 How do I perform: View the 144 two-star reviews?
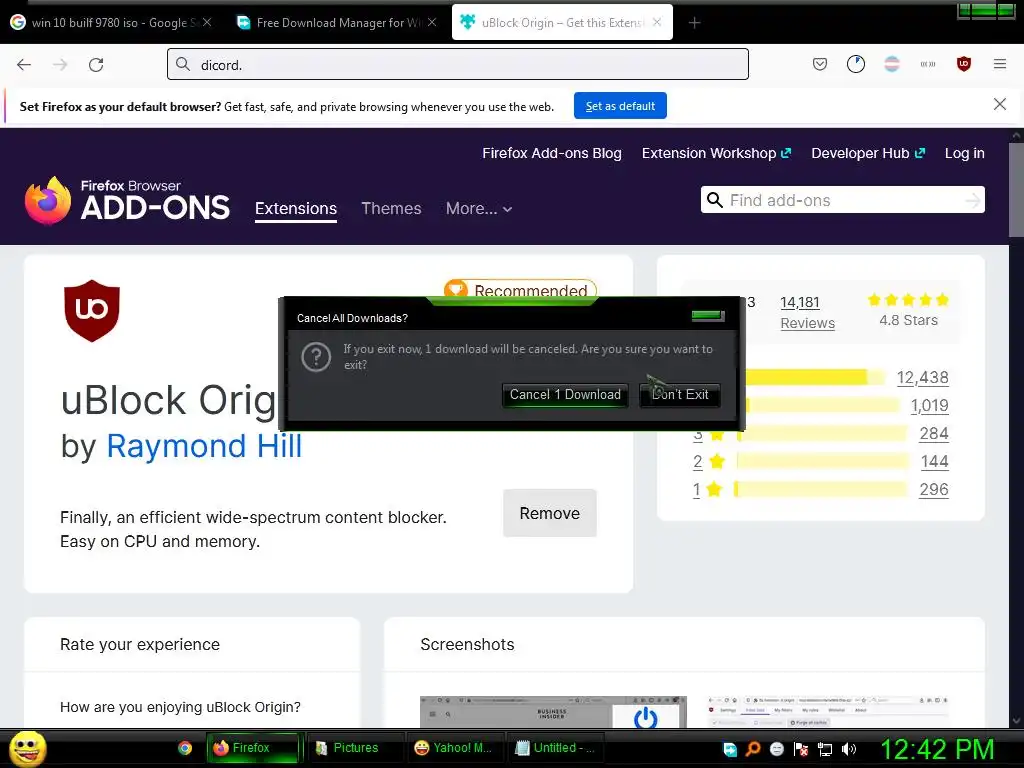click(x=934, y=462)
